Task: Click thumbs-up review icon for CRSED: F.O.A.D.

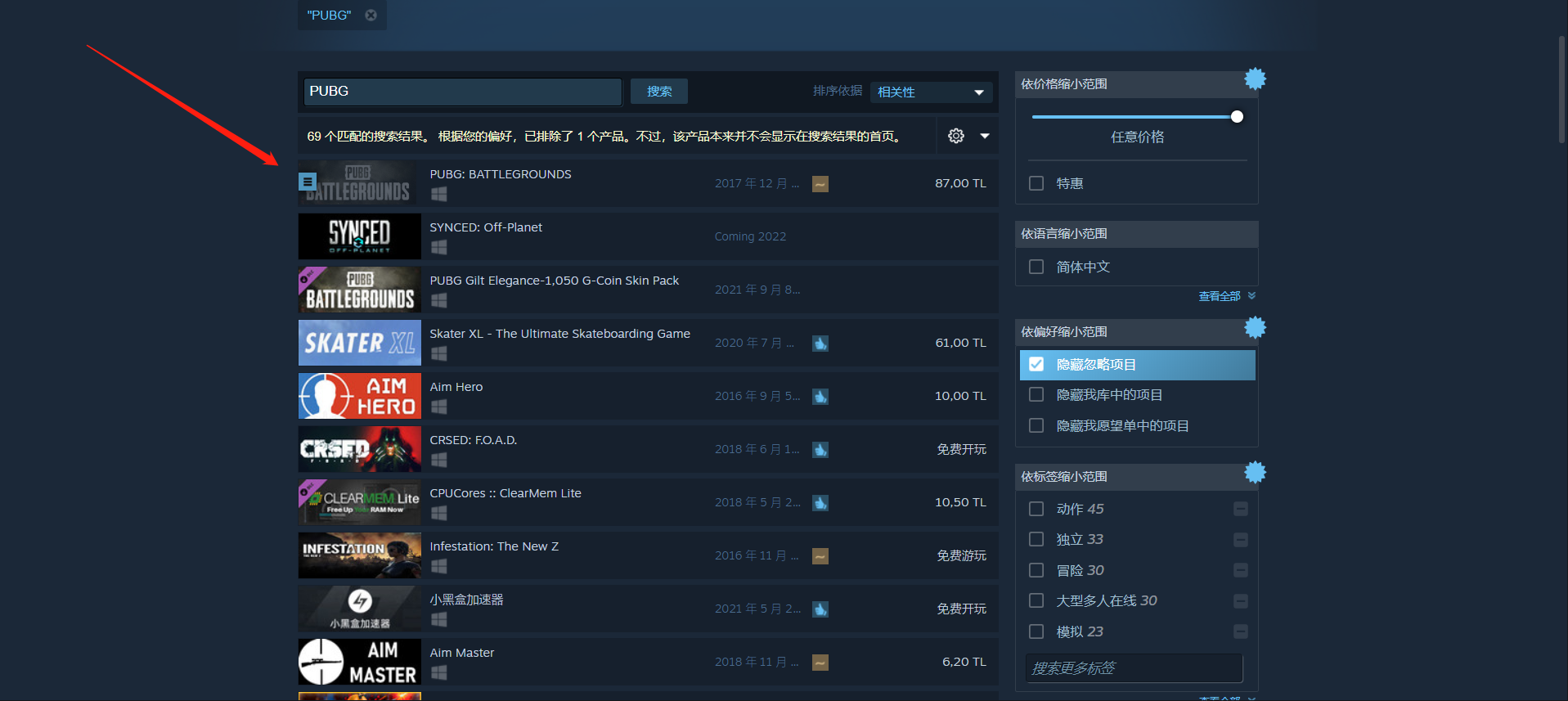Action: tap(820, 450)
